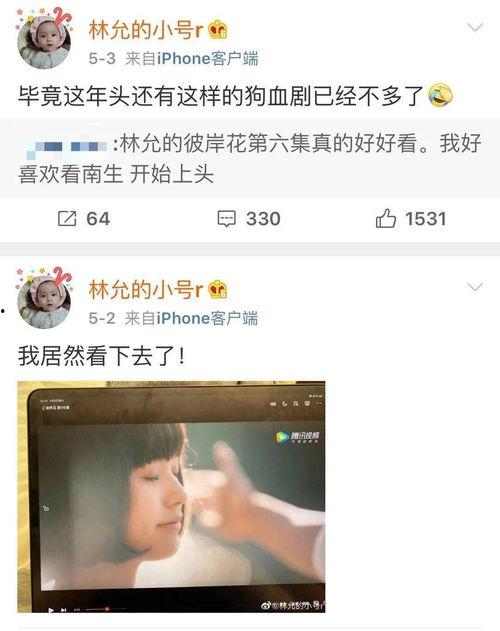Open the second post's baby avatar
The height and width of the screenshot is (631, 500).
pos(43,301)
